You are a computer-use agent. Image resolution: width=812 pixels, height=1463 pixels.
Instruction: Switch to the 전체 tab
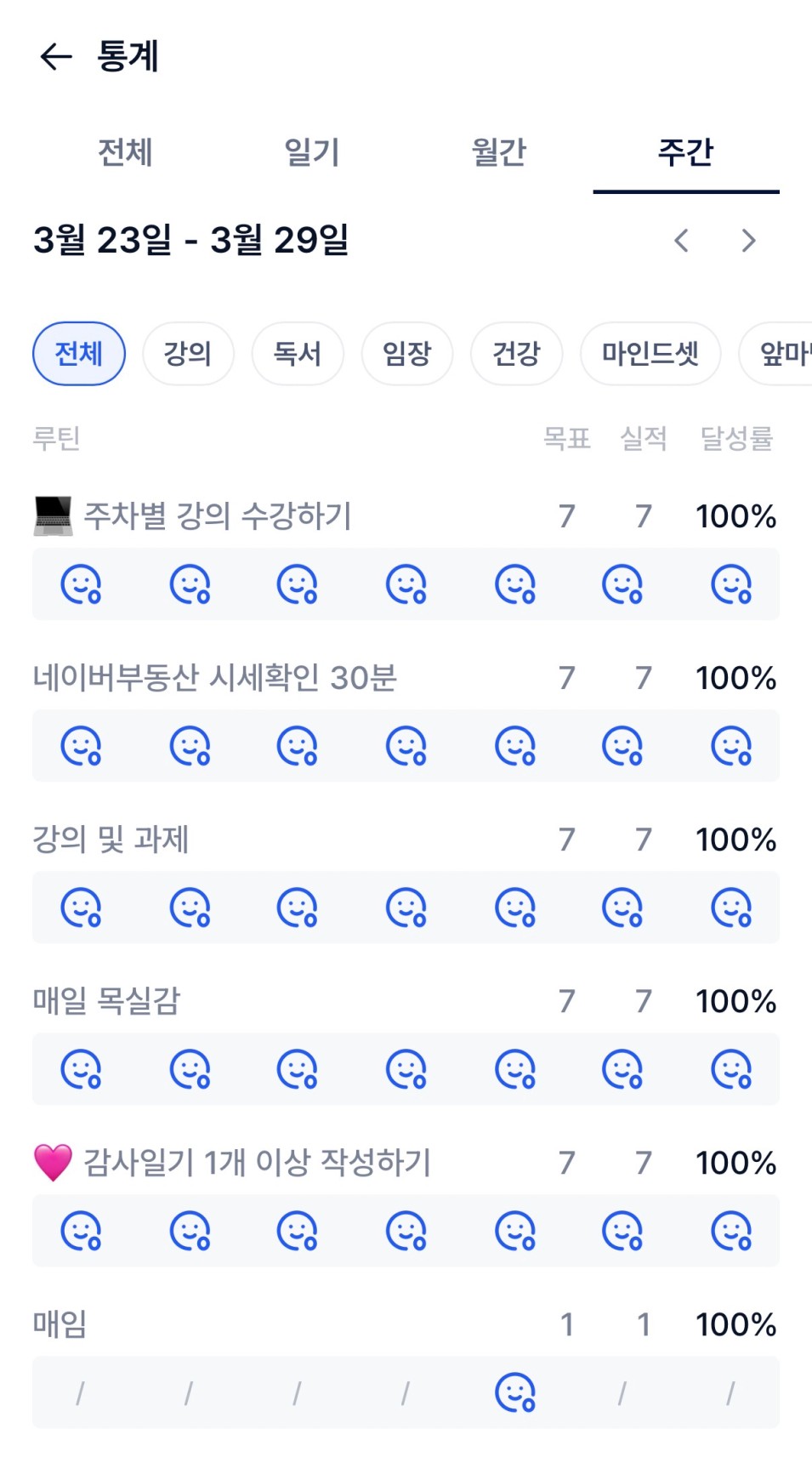(x=125, y=153)
